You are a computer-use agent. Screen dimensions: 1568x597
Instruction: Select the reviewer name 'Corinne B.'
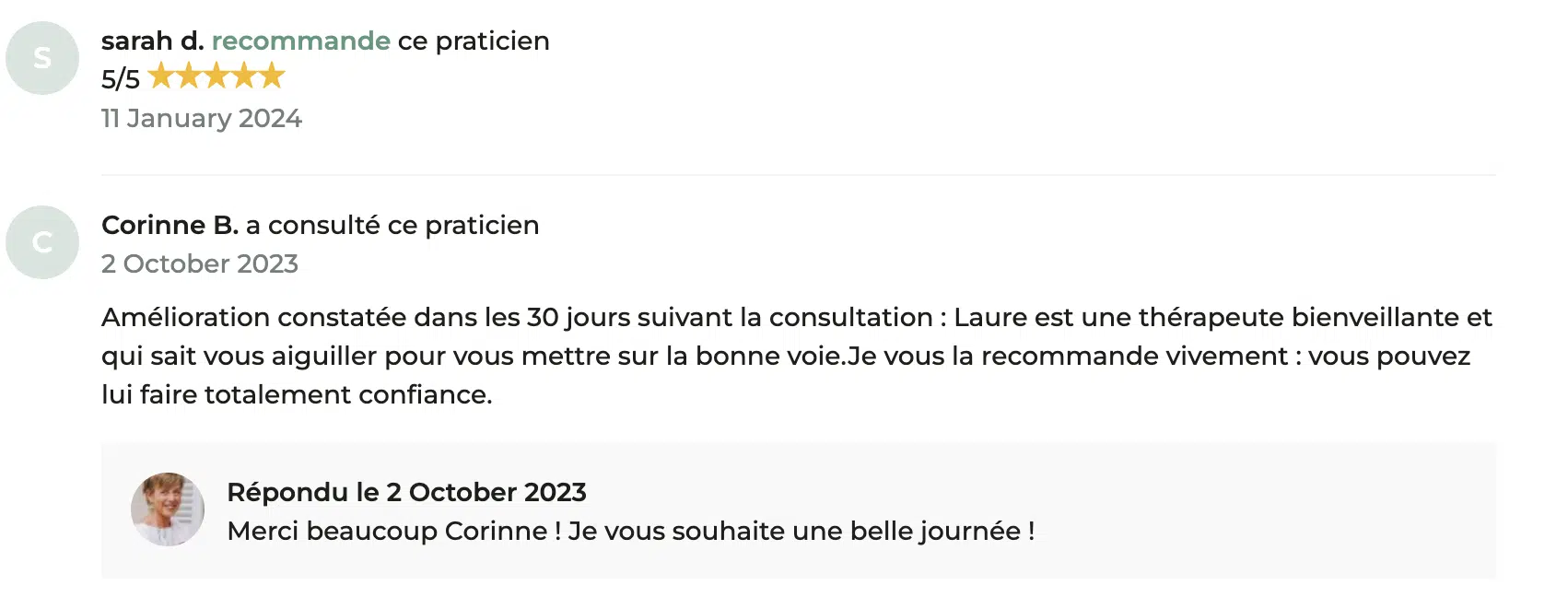pos(170,226)
